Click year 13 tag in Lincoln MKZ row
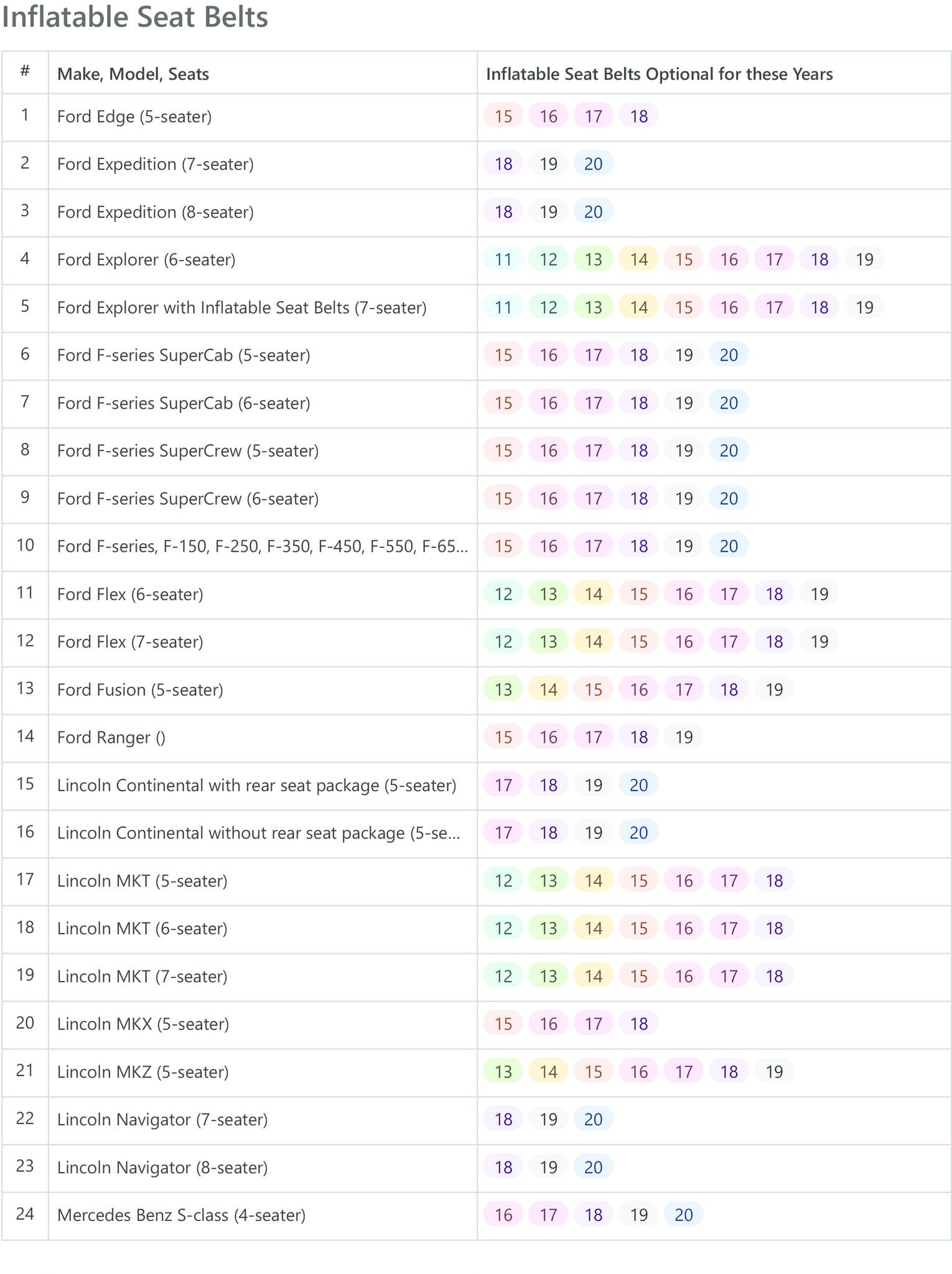 point(503,1072)
